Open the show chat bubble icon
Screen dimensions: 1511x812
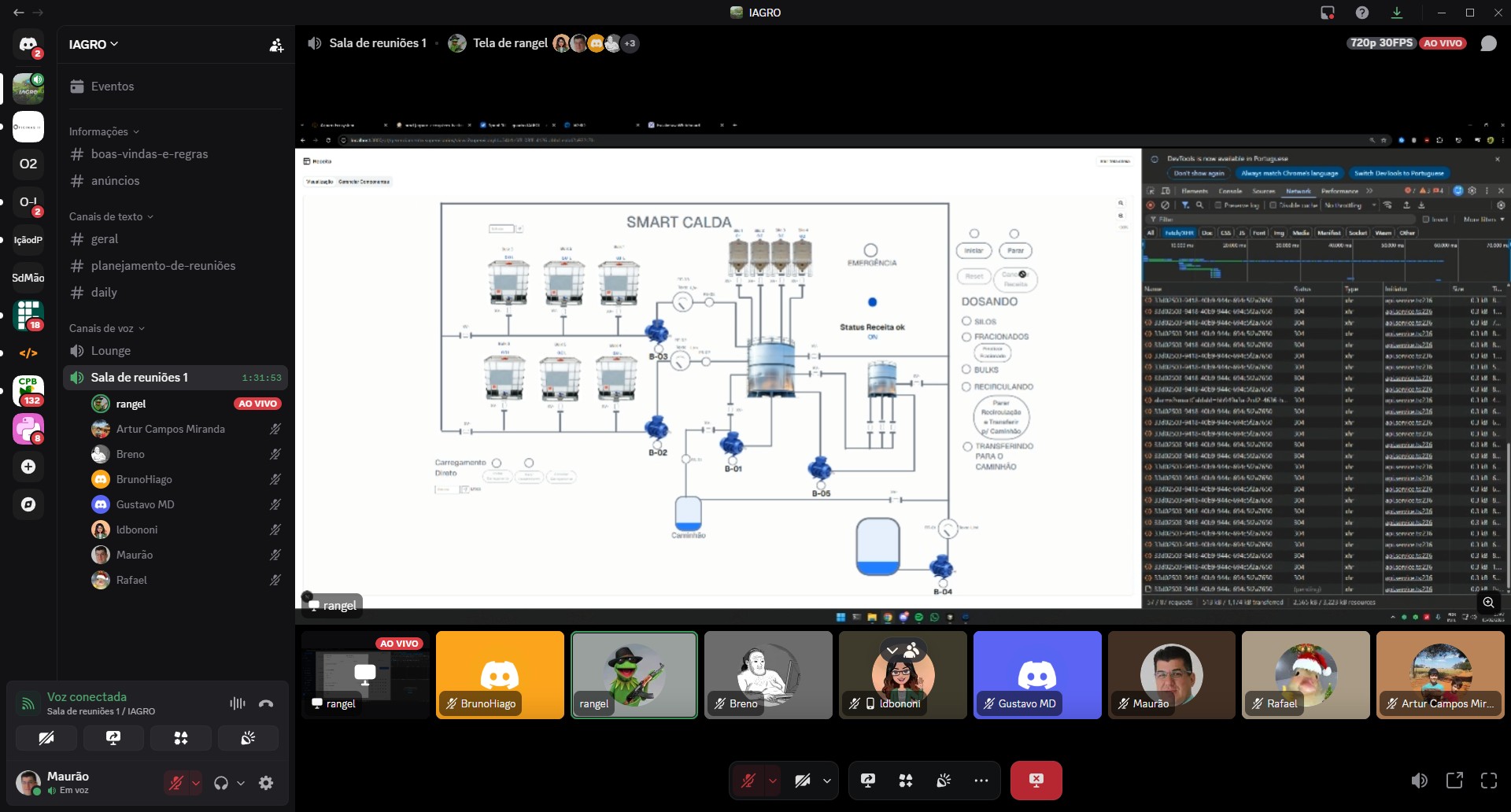1488,43
